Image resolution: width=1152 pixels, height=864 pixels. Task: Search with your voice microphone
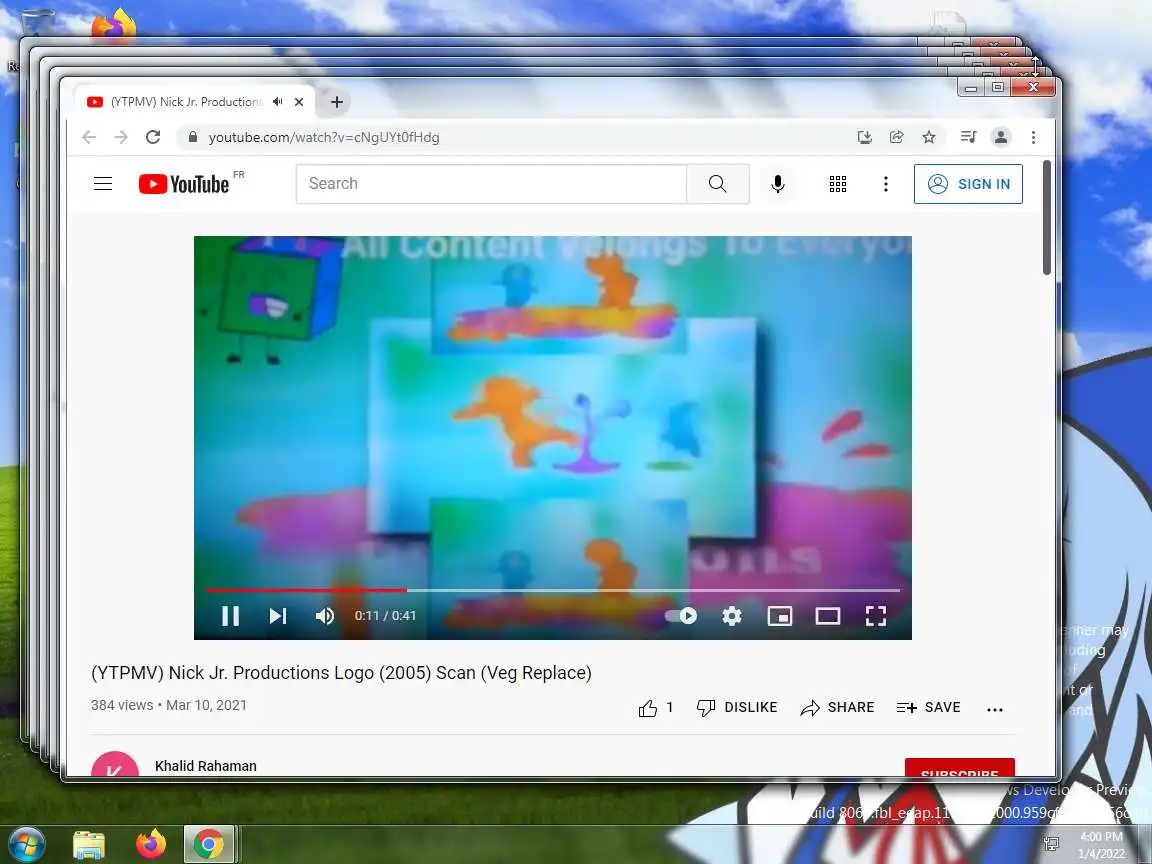(x=778, y=184)
